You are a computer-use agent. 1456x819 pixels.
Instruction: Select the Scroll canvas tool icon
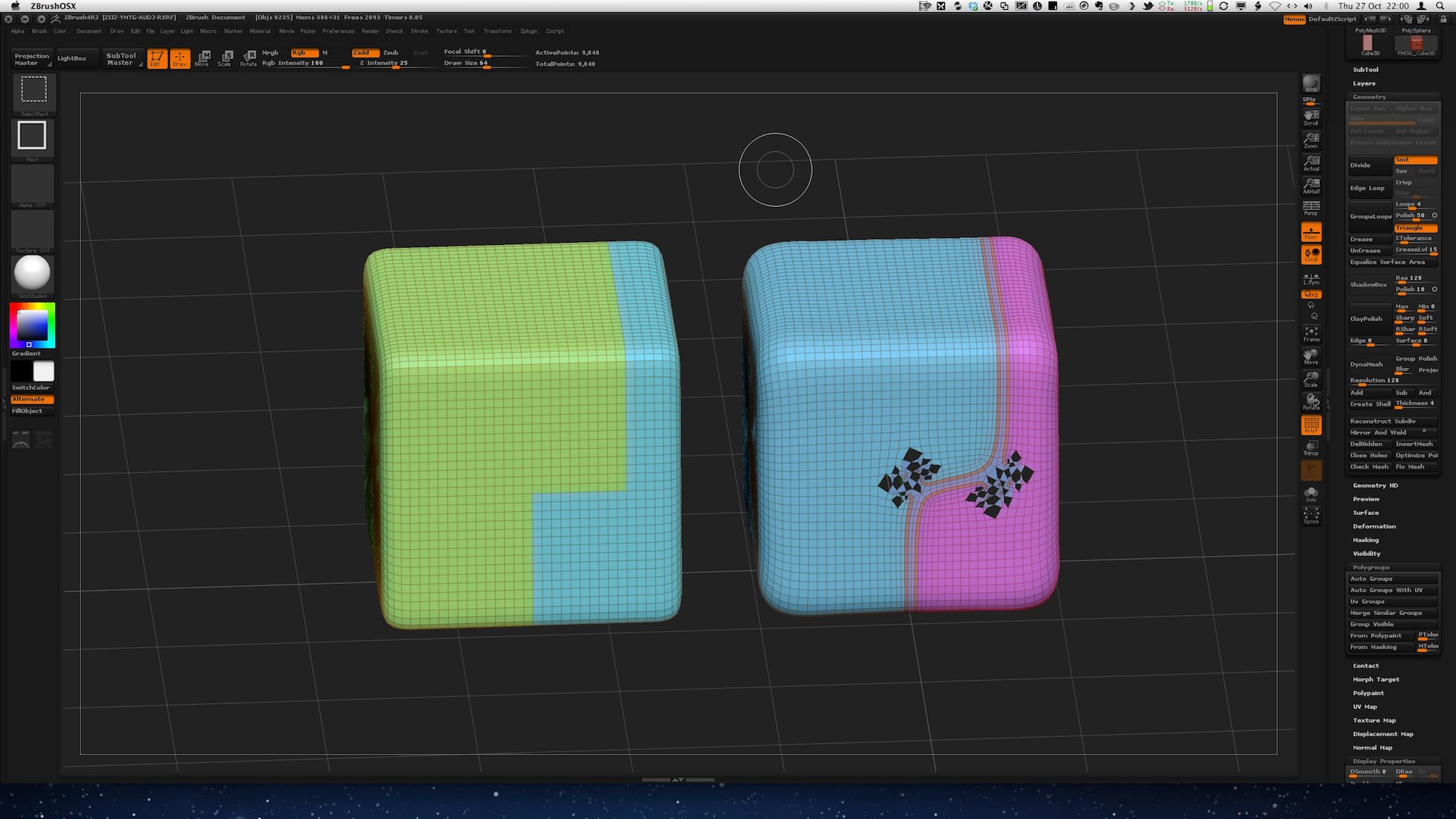click(1311, 117)
